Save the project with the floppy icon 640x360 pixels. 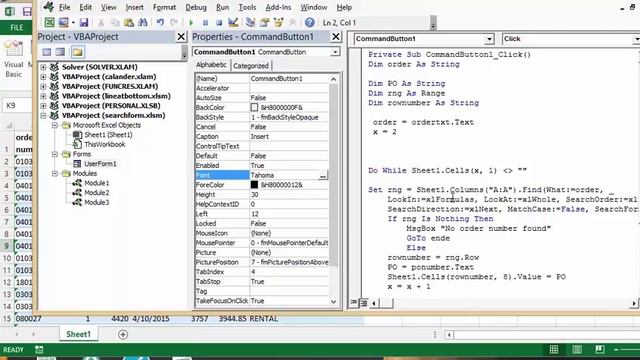click(84, 22)
